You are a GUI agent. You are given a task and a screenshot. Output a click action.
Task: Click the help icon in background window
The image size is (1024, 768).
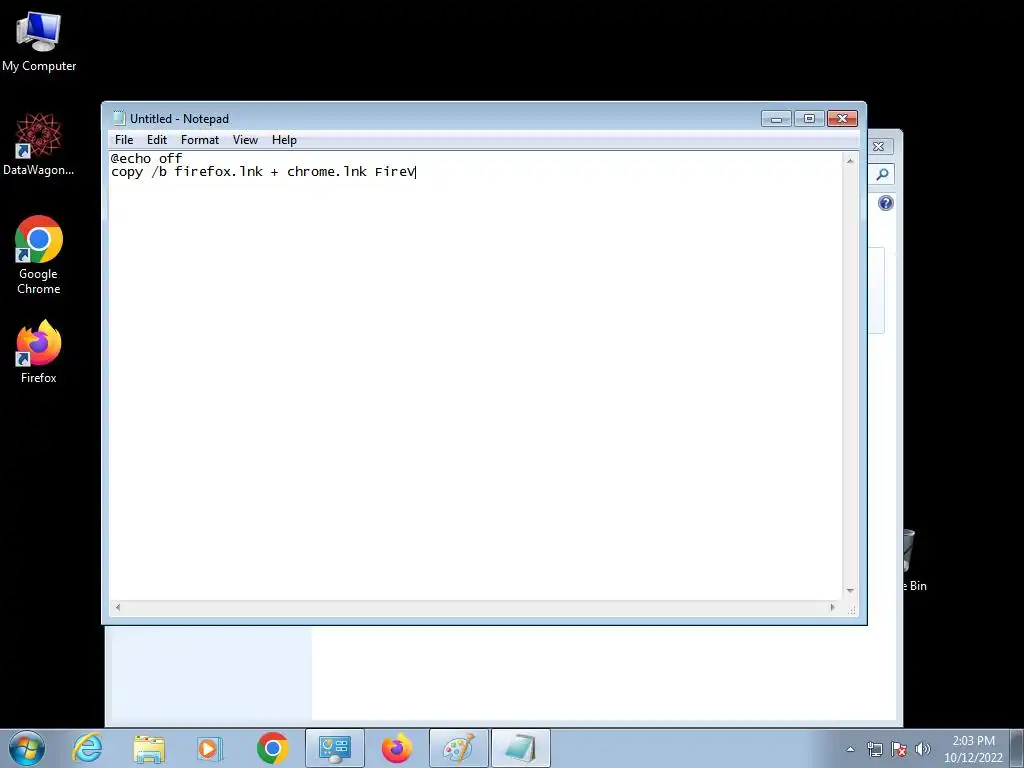tap(886, 203)
